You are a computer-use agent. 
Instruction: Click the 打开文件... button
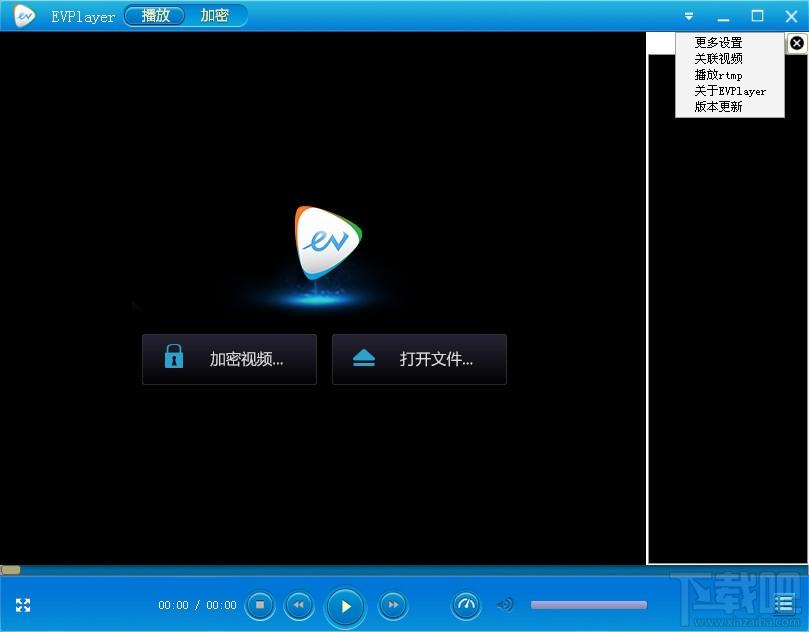pos(419,359)
